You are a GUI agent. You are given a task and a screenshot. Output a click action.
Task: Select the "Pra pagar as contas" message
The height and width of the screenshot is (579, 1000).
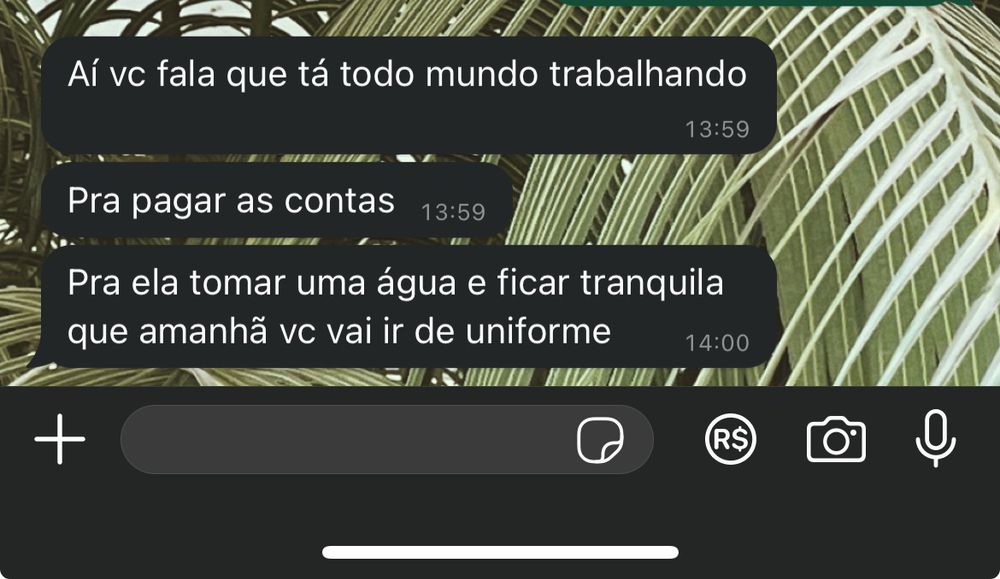click(277, 200)
